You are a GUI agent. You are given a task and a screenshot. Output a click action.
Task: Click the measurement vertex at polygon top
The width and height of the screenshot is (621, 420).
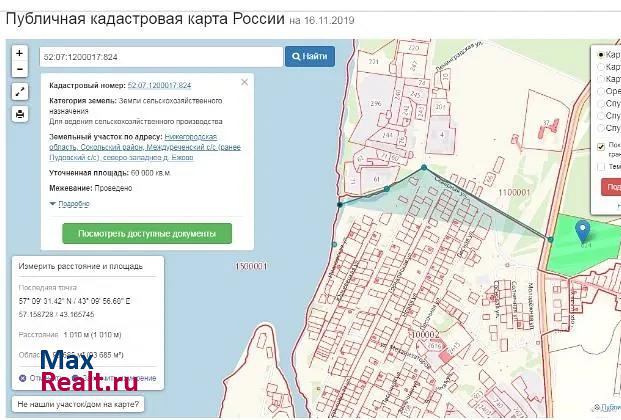tap(425, 167)
